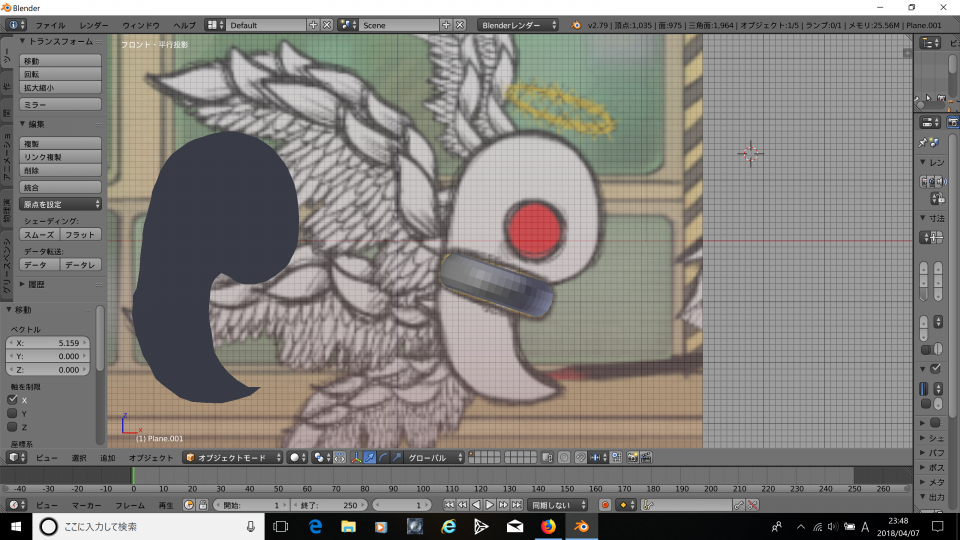Image resolution: width=960 pixels, height=540 pixels.
Task: Click the ミラー (Mirror) button
Action: click(60, 105)
